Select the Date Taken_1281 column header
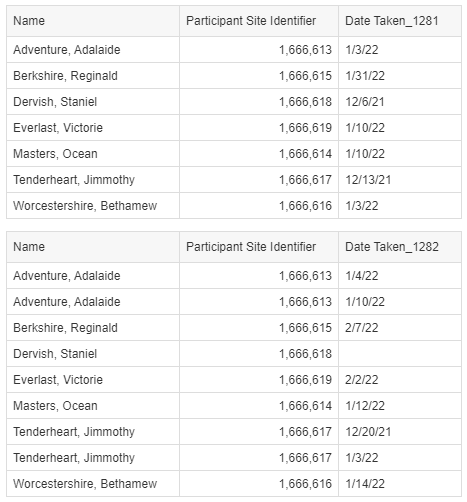 400,21
